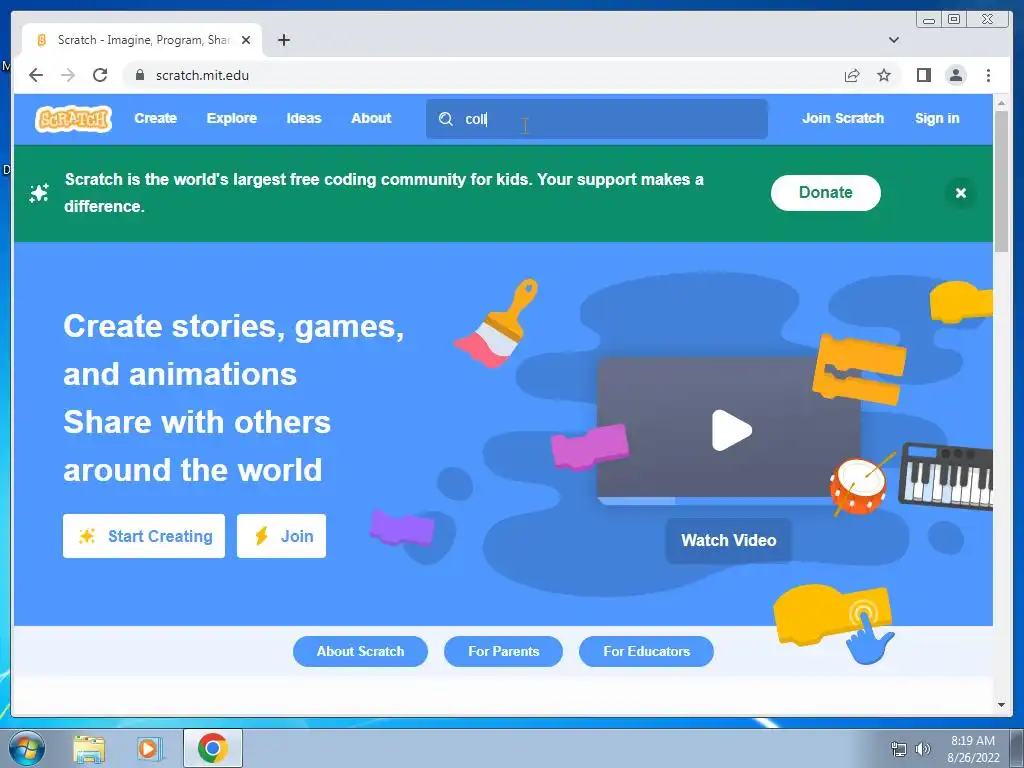The width and height of the screenshot is (1024, 768).
Task: Click the scrollbar up arrow
Action: [x=1001, y=103]
